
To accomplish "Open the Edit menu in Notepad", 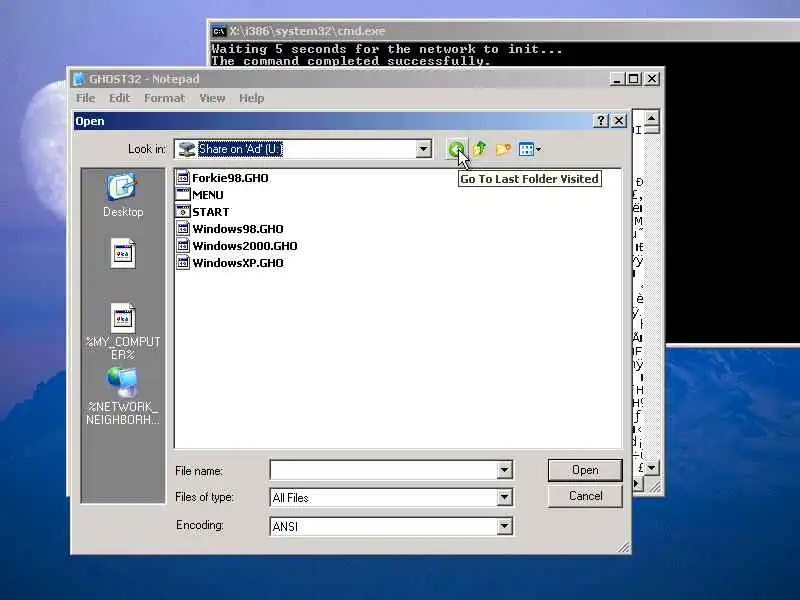I will [120, 98].
